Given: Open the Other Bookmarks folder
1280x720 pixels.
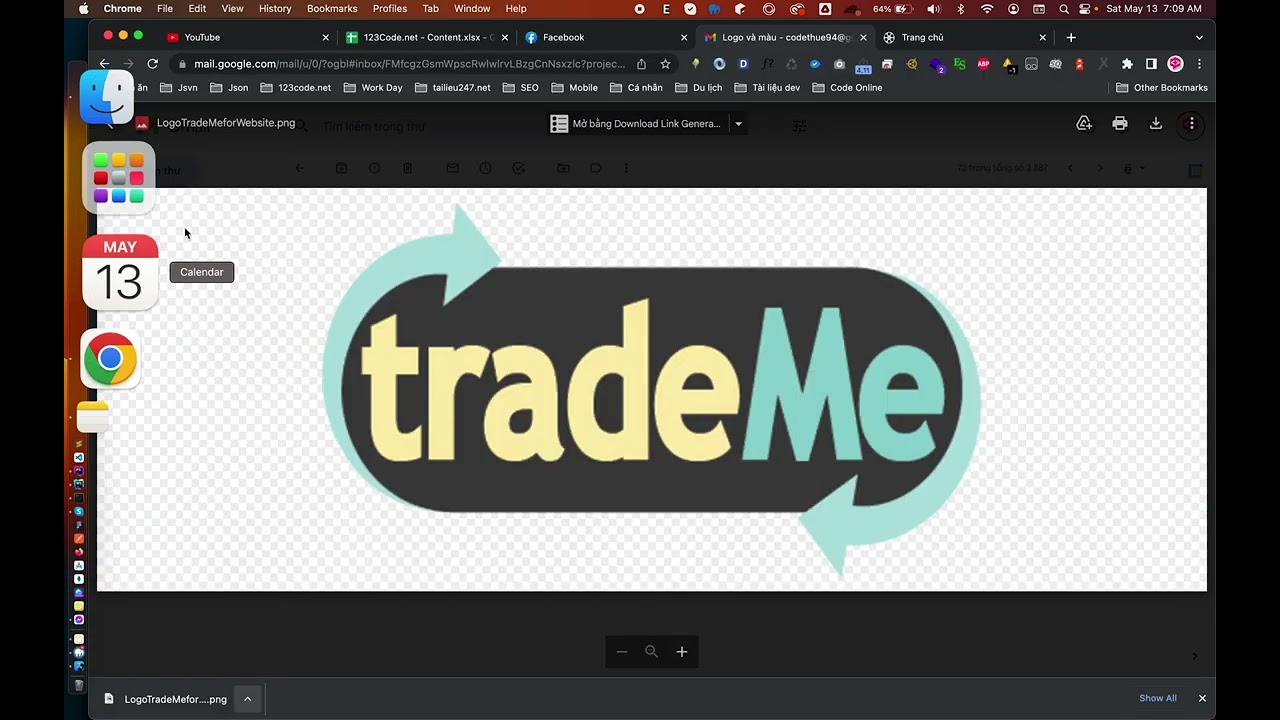Looking at the screenshot, I should (1162, 87).
